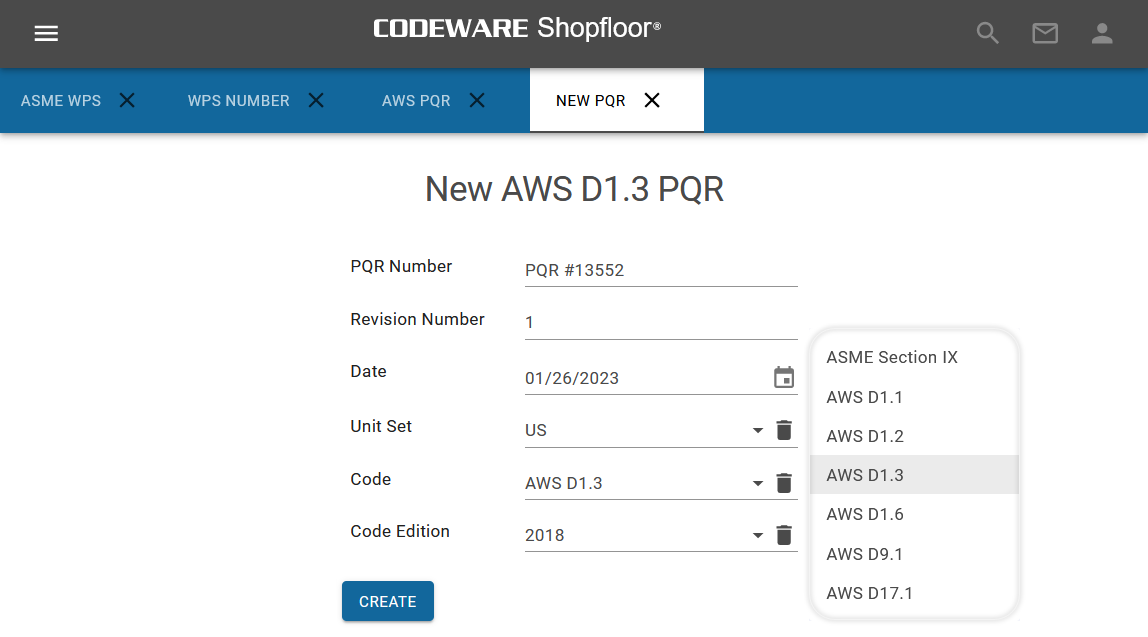Image resolution: width=1148 pixels, height=637 pixels.
Task: Click the 'New AWS D1.3 PQR' heading
Action: [574, 189]
